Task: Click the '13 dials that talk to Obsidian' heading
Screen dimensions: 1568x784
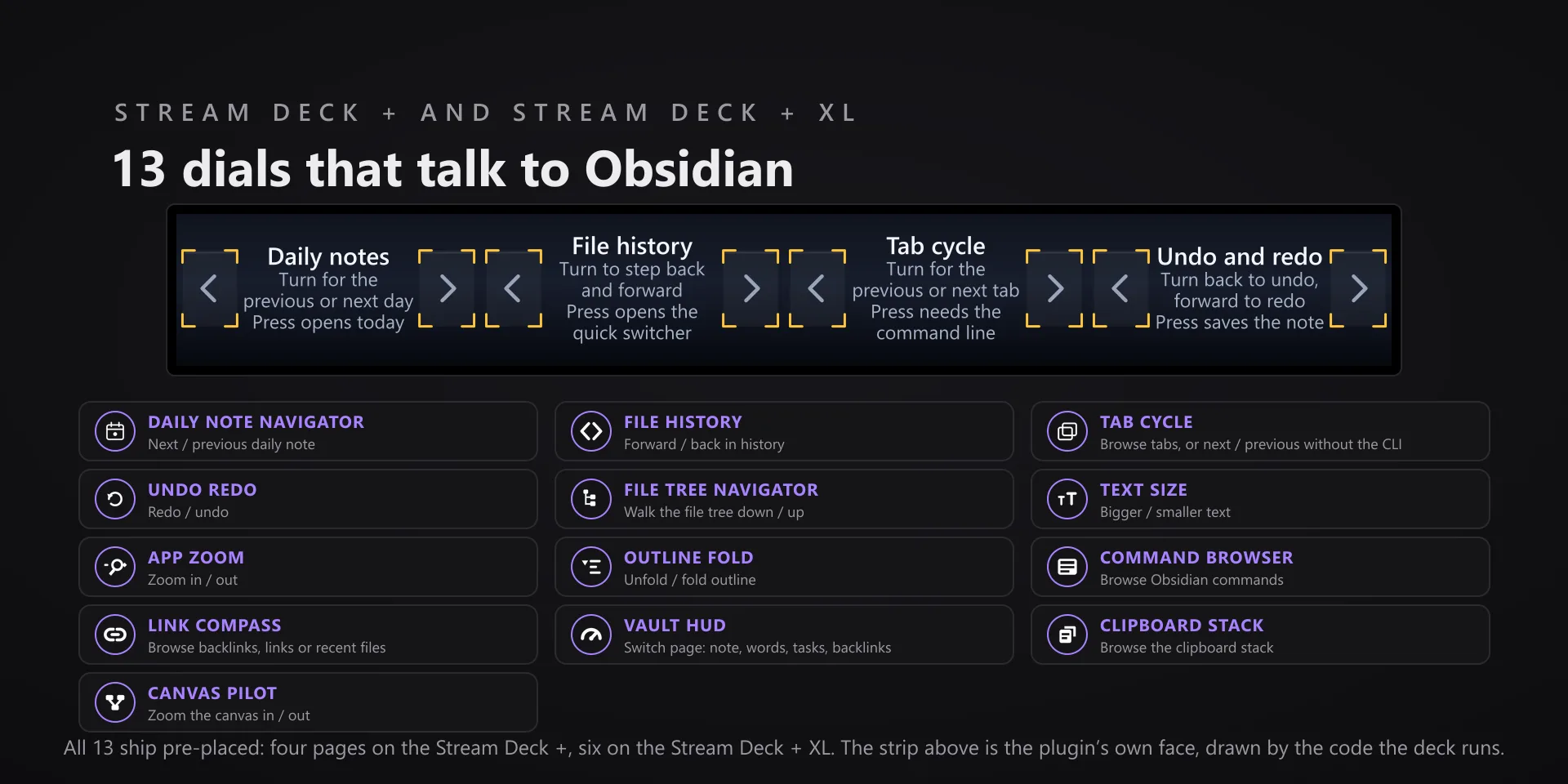Action: 453,169
